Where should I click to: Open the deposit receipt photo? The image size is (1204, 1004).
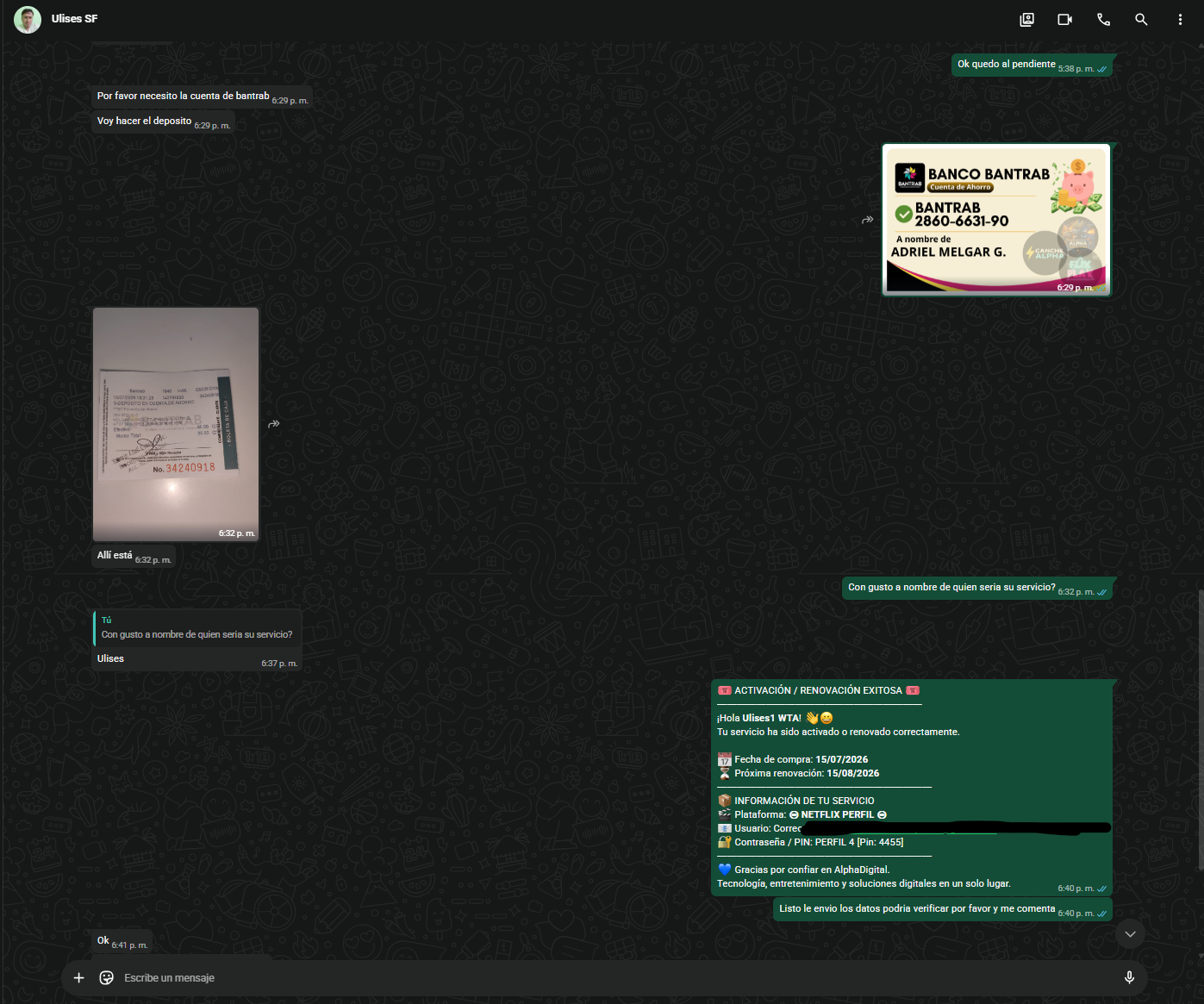pyautogui.click(x=176, y=424)
